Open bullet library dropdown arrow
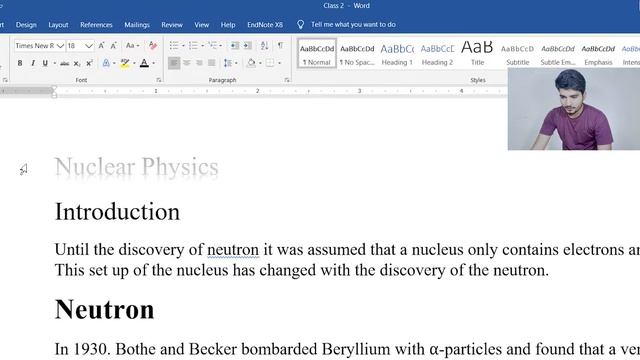The image size is (640, 360). click(x=183, y=45)
